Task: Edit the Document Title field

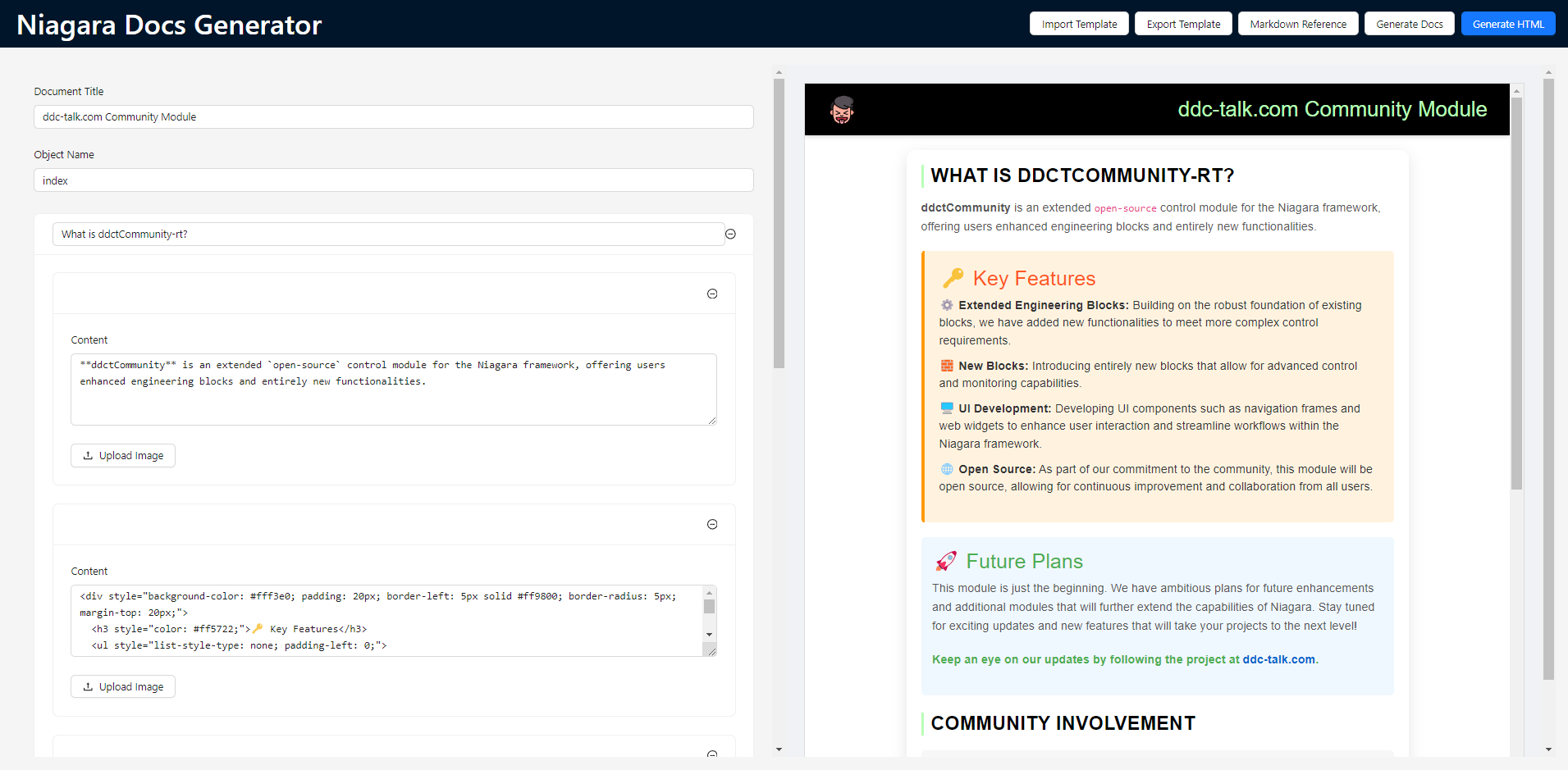Action: pos(394,116)
